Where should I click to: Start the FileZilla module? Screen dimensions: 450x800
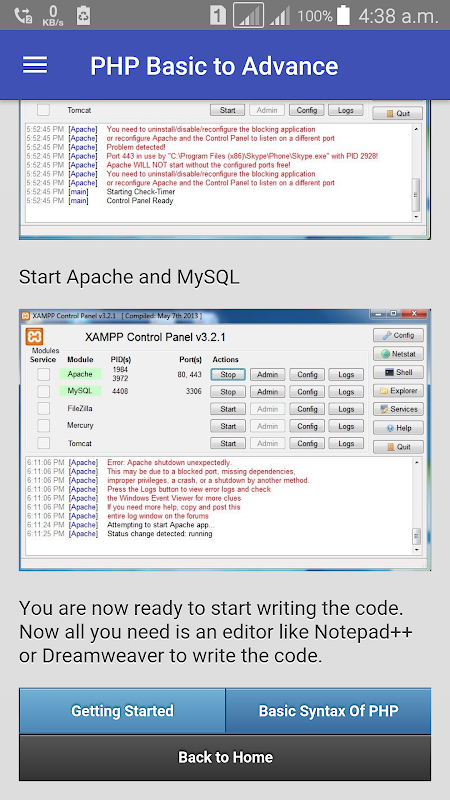pyautogui.click(x=228, y=409)
